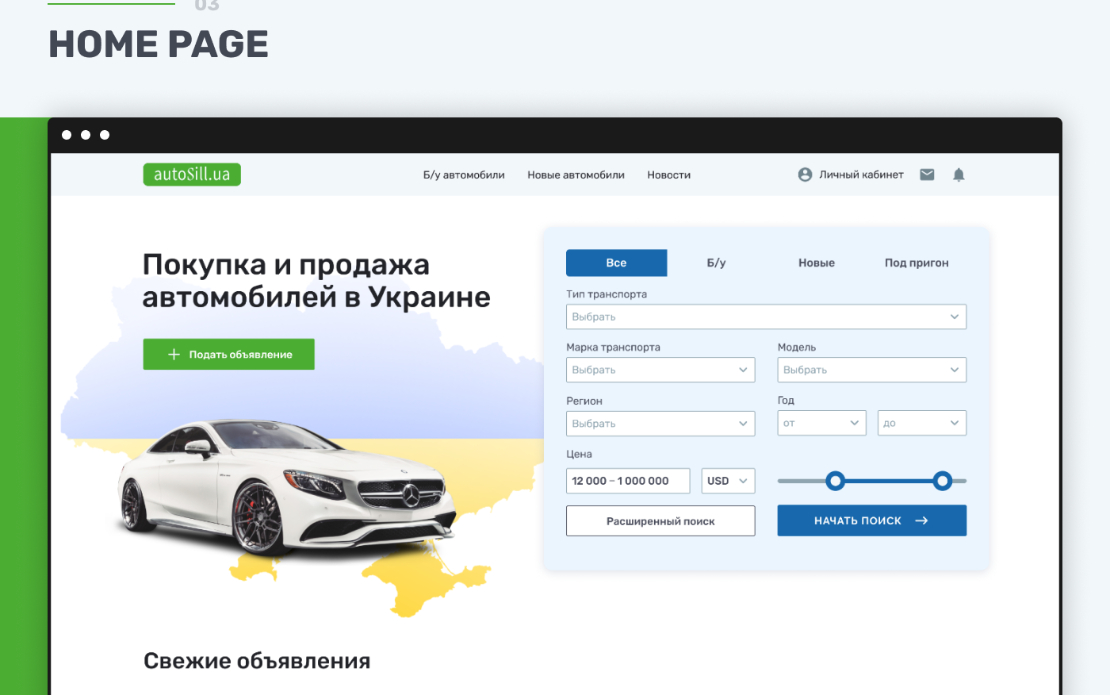Click the right price slider handle
The height and width of the screenshot is (695, 1110).
(942, 481)
